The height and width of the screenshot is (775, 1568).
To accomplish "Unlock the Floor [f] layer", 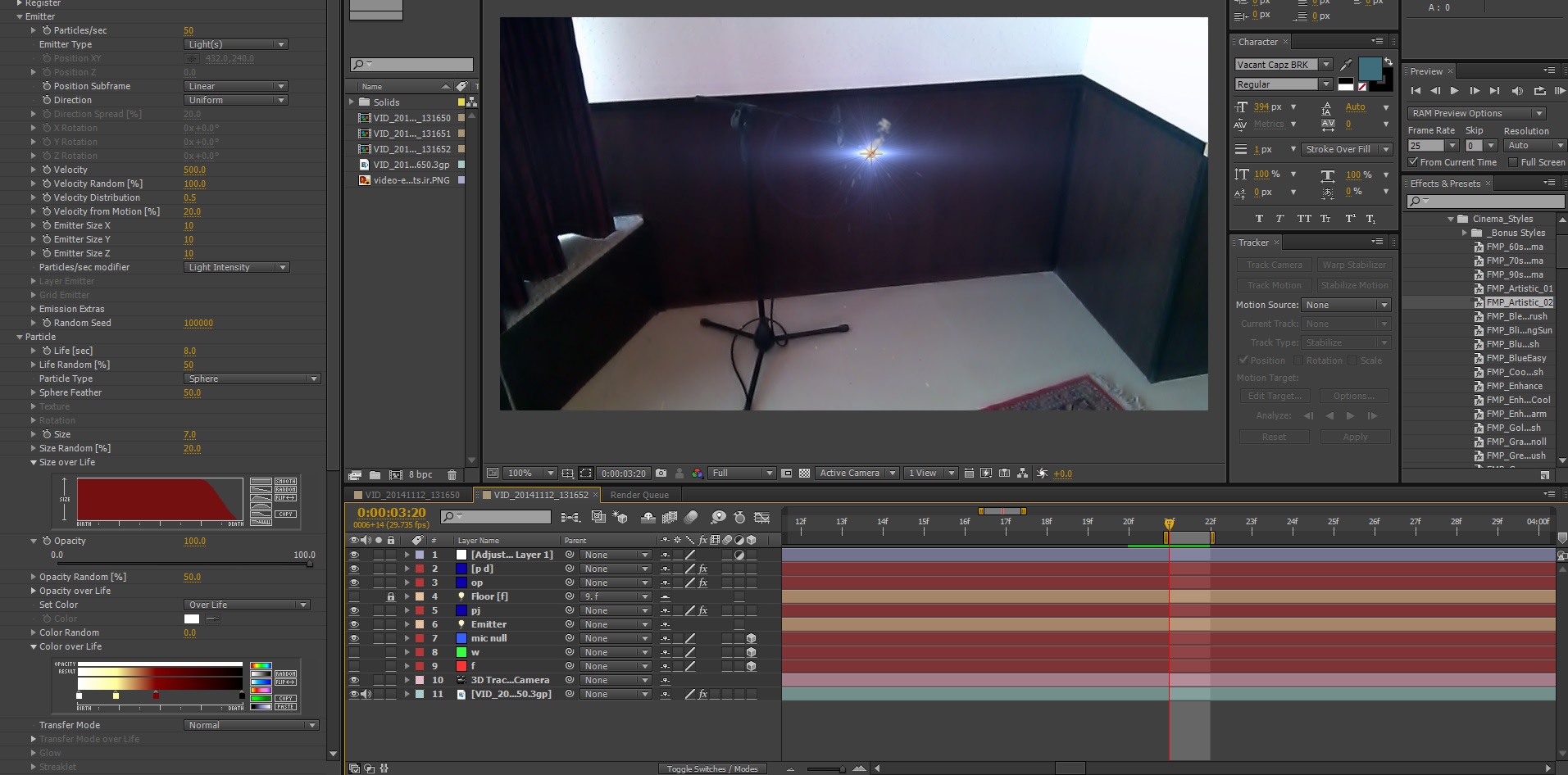I will [391, 596].
